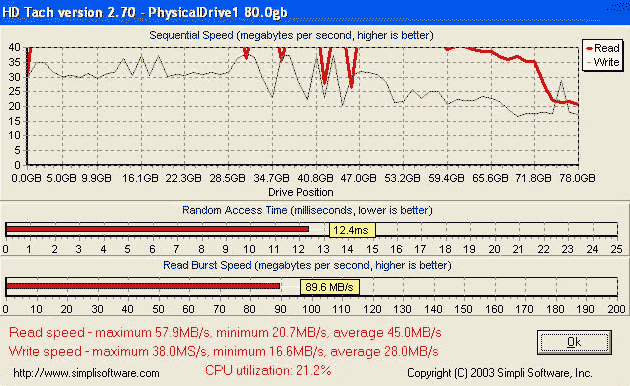Click the Ok button
The image size is (630, 386).
tap(574, 342)
